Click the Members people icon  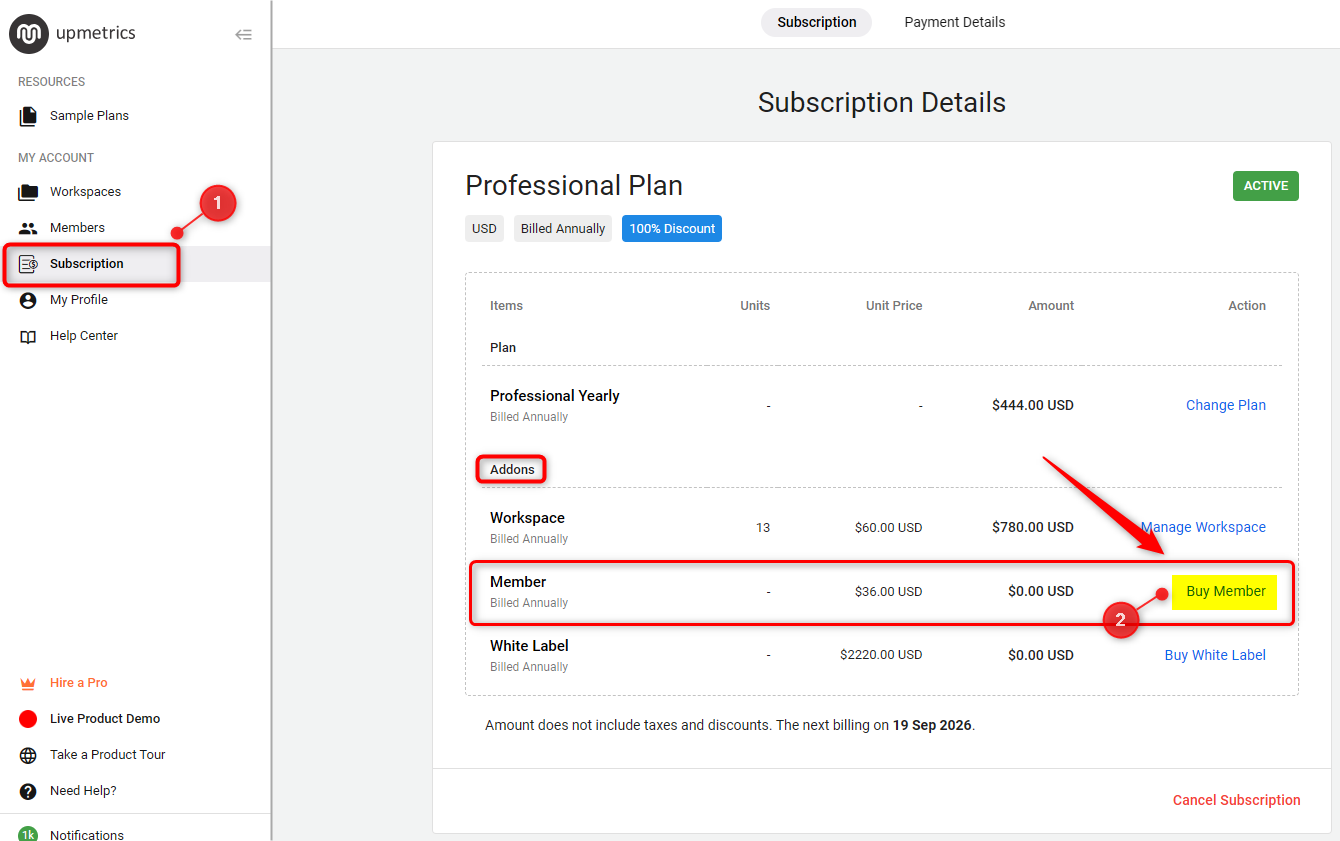(28, 228)
